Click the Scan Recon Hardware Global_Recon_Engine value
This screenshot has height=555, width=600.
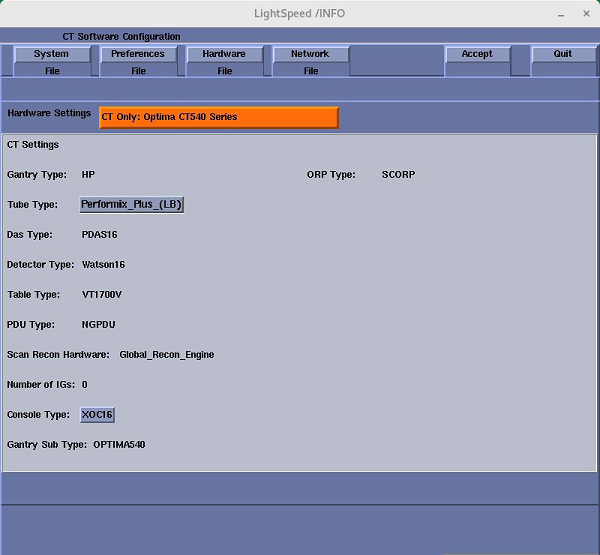tap(166, 355)
